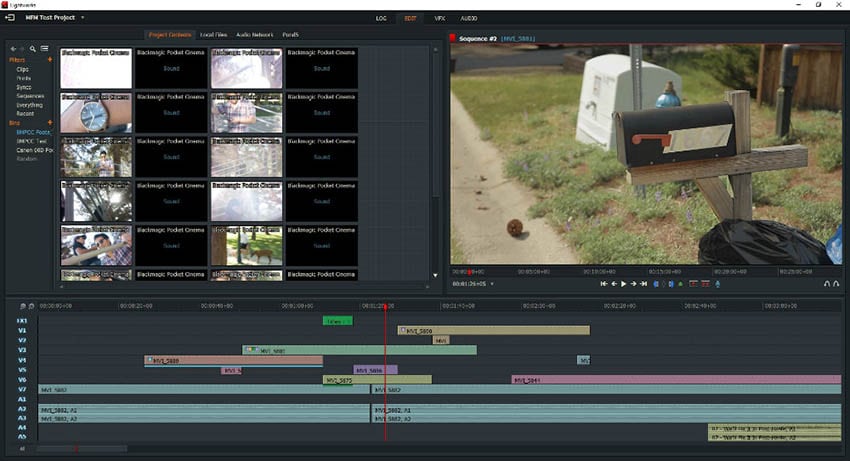Click the search magnifier in the bin panel

point(33,49)
